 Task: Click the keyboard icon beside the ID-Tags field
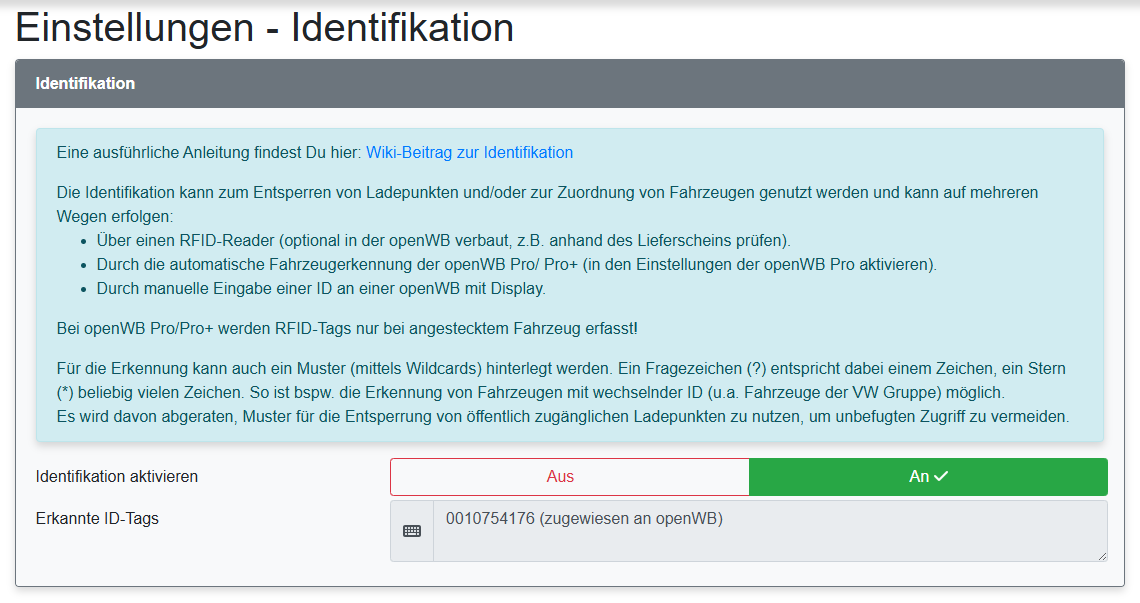coord(412,531)
